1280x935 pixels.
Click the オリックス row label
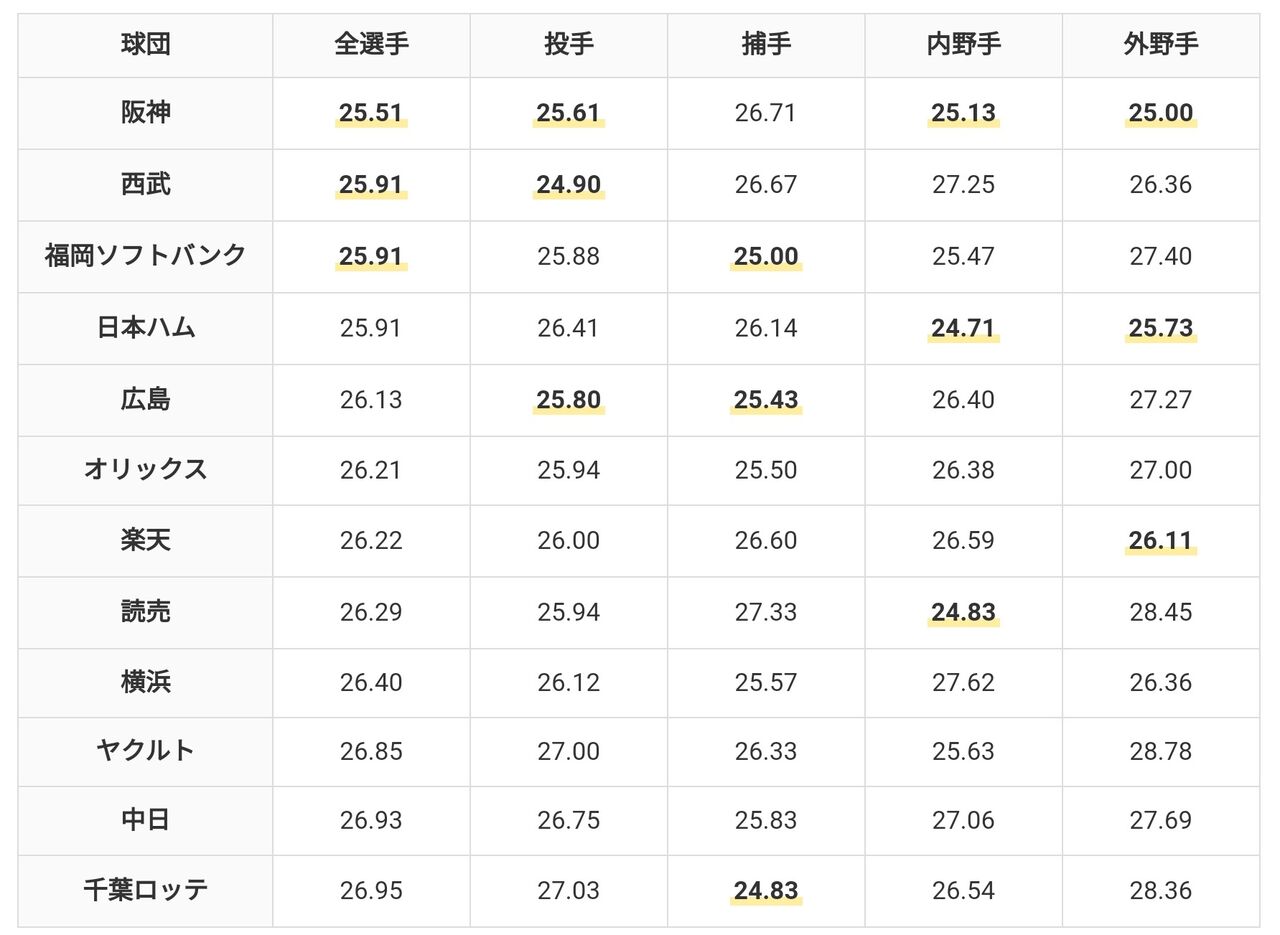pyautogui.click(x=145, y=470)
